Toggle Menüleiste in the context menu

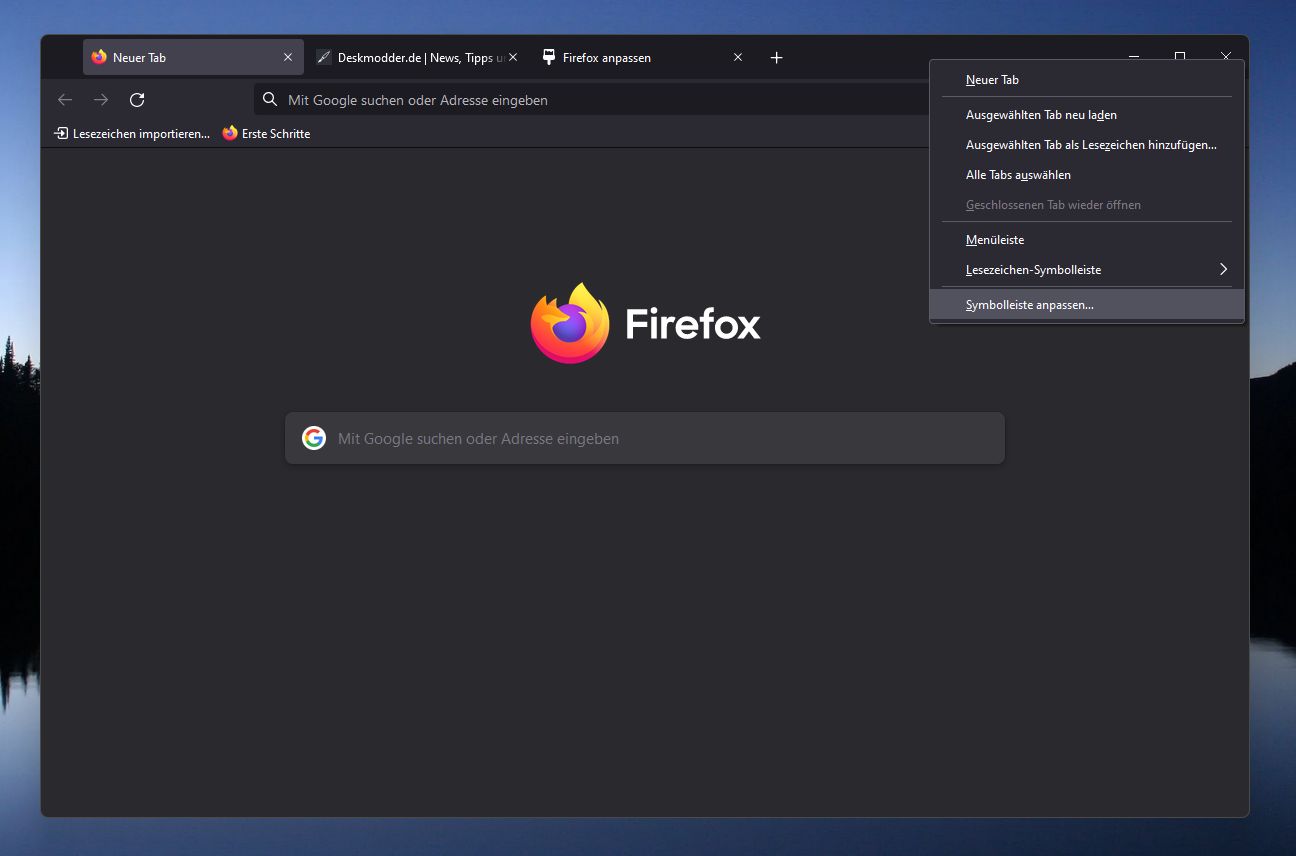995,240
